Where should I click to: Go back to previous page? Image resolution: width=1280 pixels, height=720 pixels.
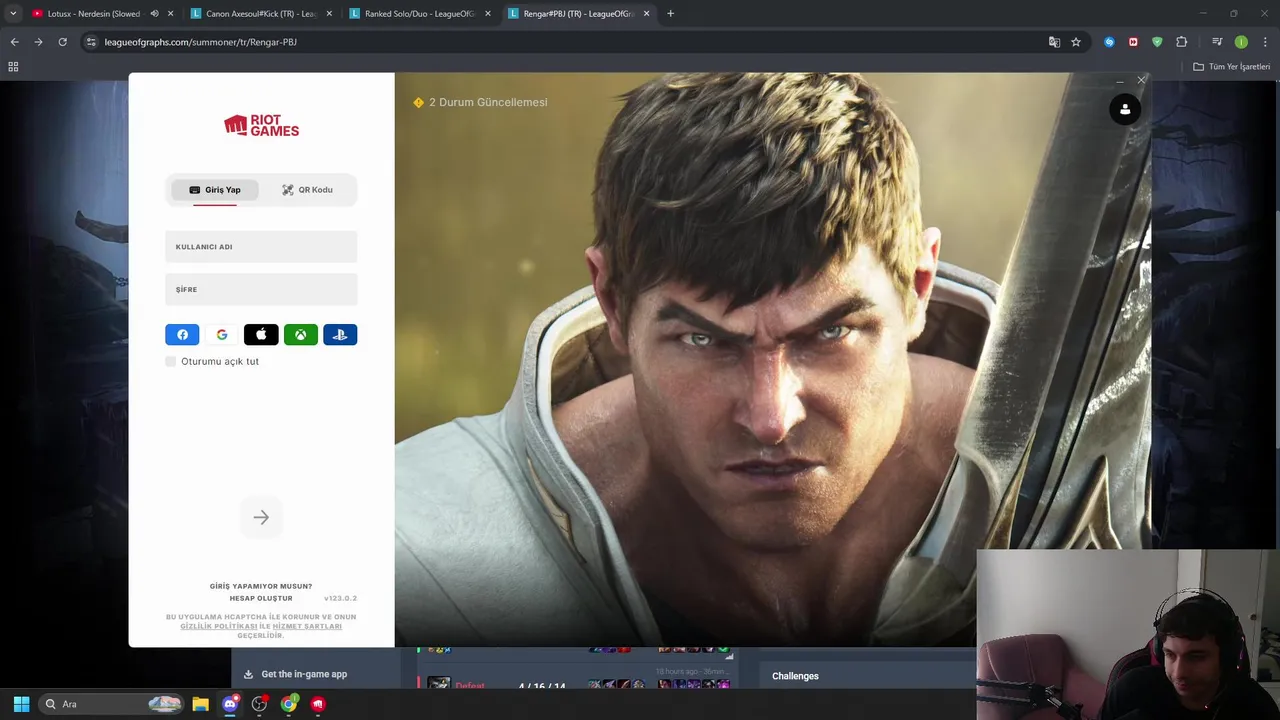[14, 42]
